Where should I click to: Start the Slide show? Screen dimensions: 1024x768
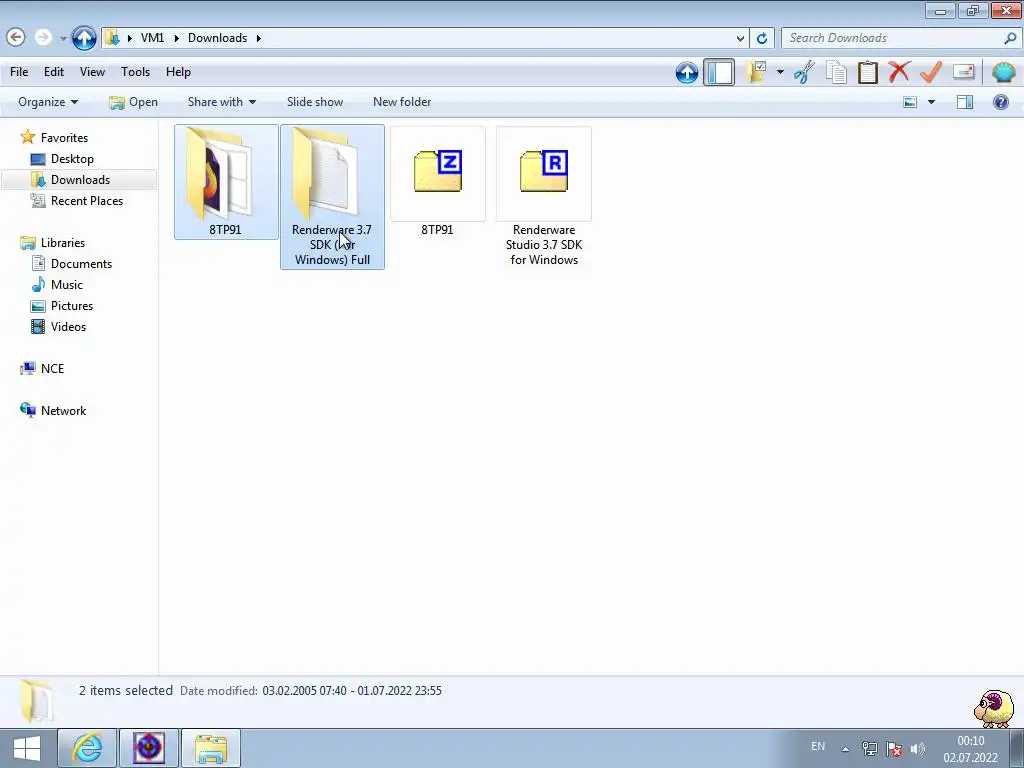click(315, 102)
